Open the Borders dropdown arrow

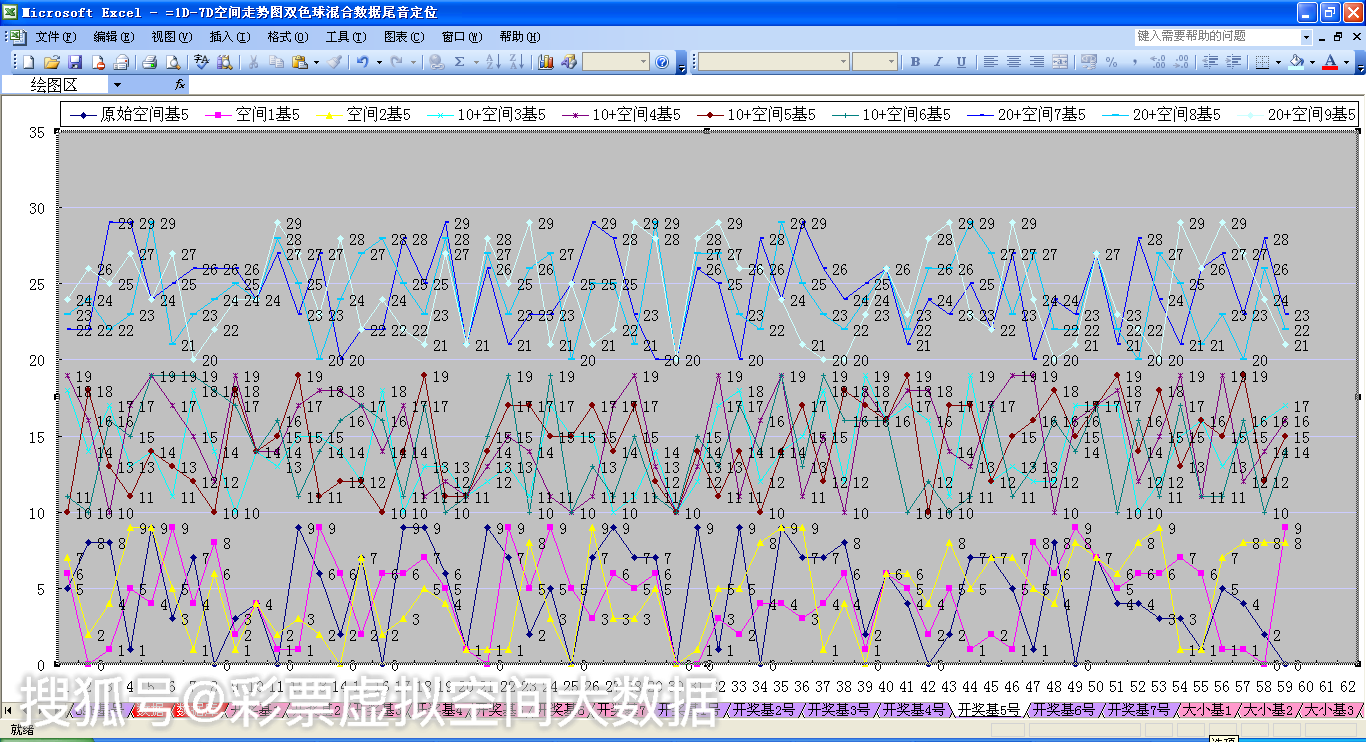click(1278, 62)
